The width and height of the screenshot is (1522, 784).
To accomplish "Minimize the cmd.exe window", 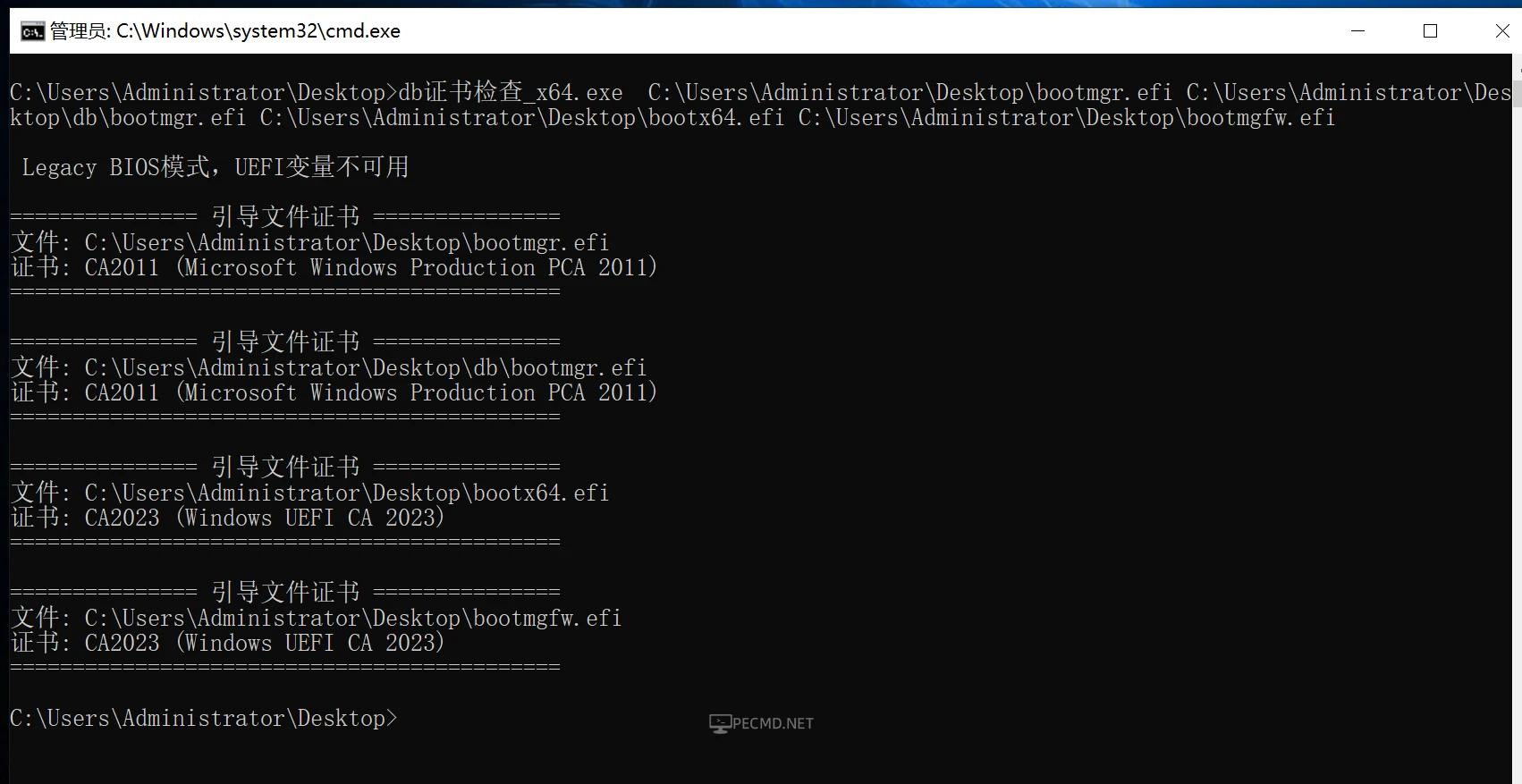I will [x=1357, y=31].
